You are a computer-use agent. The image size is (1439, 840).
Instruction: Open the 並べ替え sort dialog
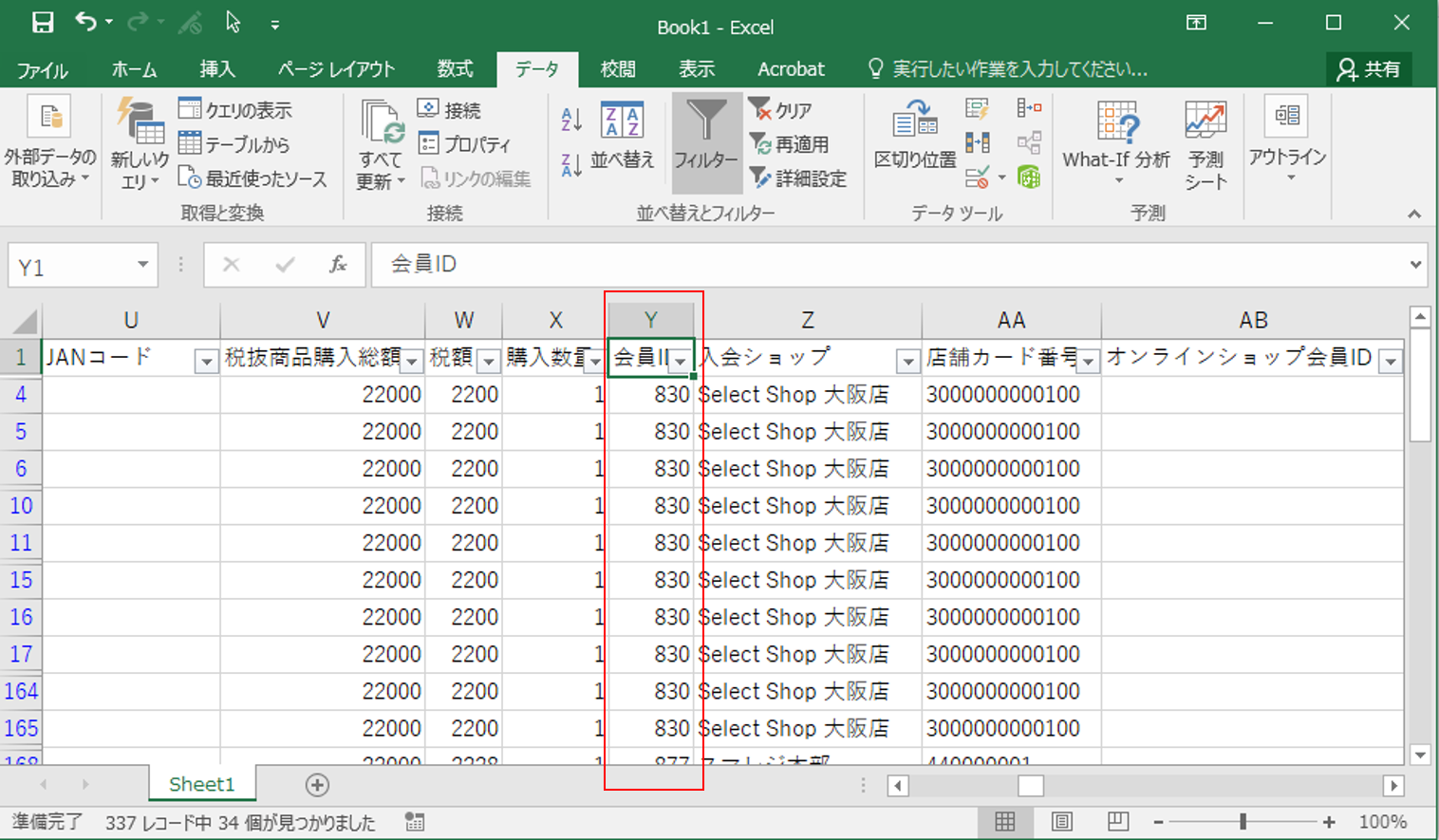(623, 136)
